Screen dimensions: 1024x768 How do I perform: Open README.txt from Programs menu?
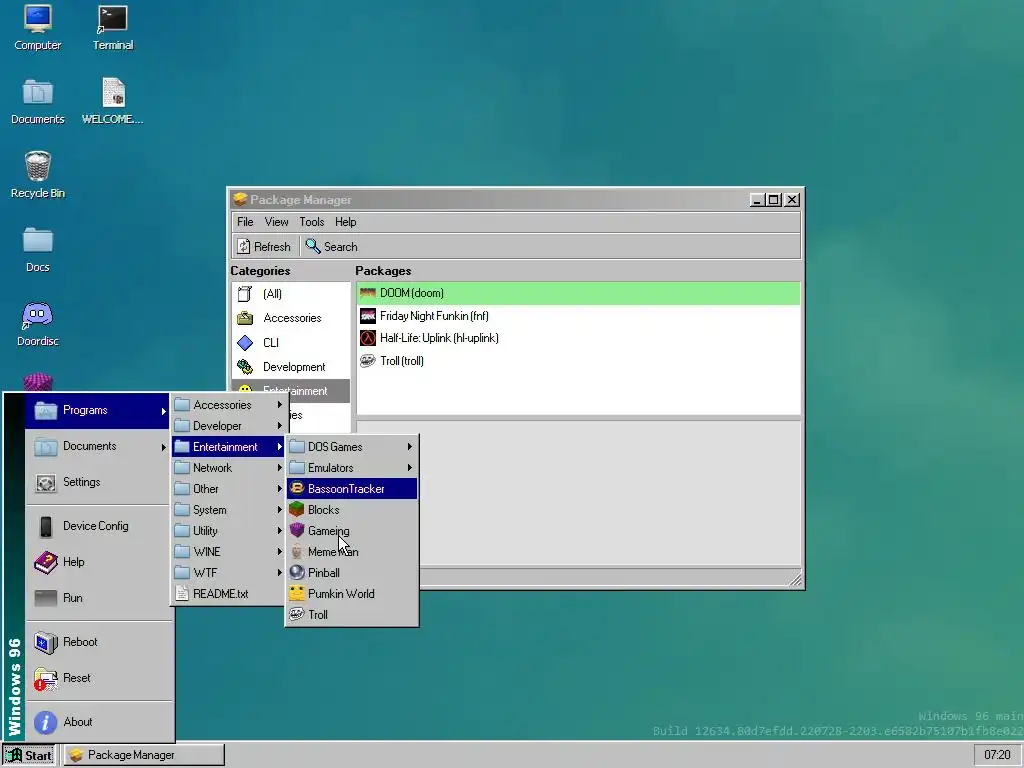pyautogui.click(x=229, y=594)
